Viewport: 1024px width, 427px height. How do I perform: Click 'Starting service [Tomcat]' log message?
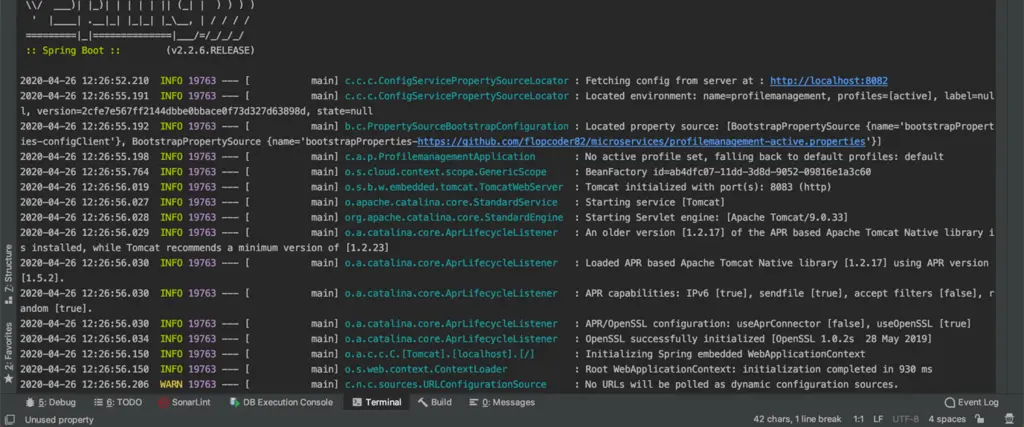pyautogui.click(x=655, y=202)
